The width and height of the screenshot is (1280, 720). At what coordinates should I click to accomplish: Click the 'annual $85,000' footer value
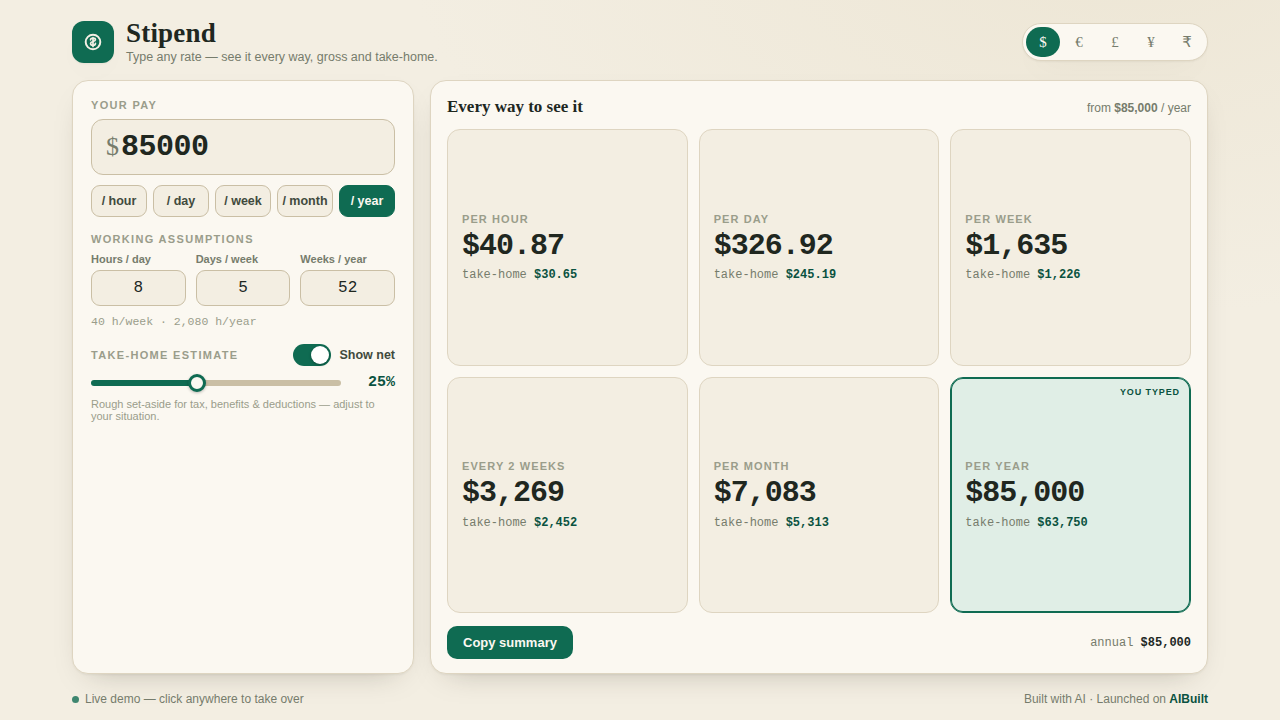coord(1140,642)
